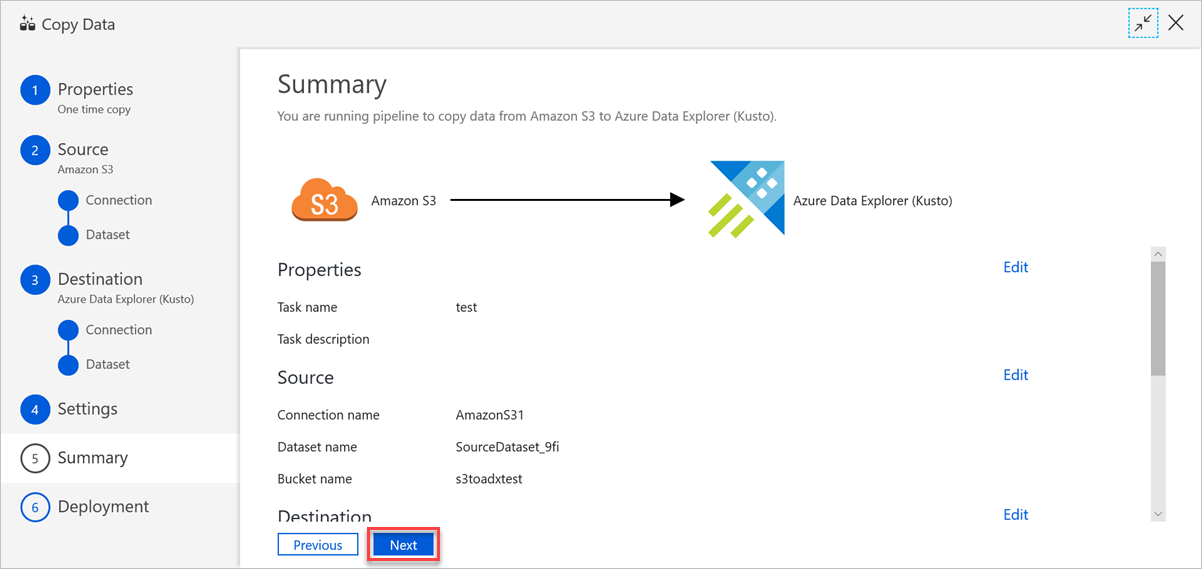Viewport: 1202px width, 569px height.
Task: Click the Copy Data title icon
Action: (27, 24)
